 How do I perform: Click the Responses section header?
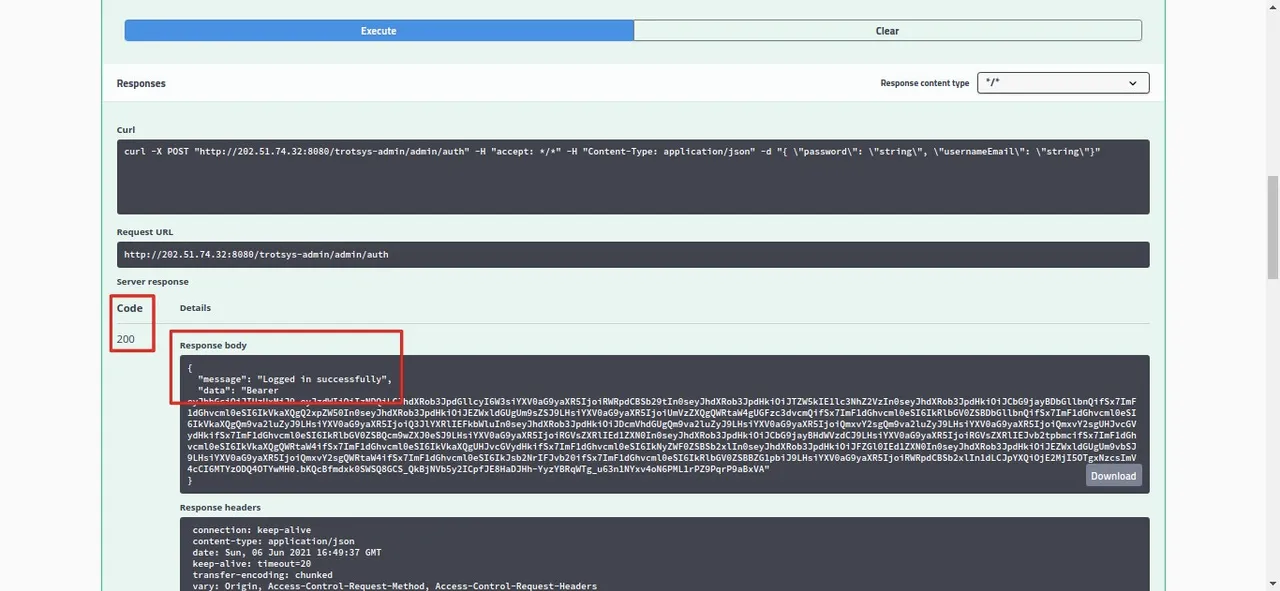pyautogui.click(x=141, y=83)
